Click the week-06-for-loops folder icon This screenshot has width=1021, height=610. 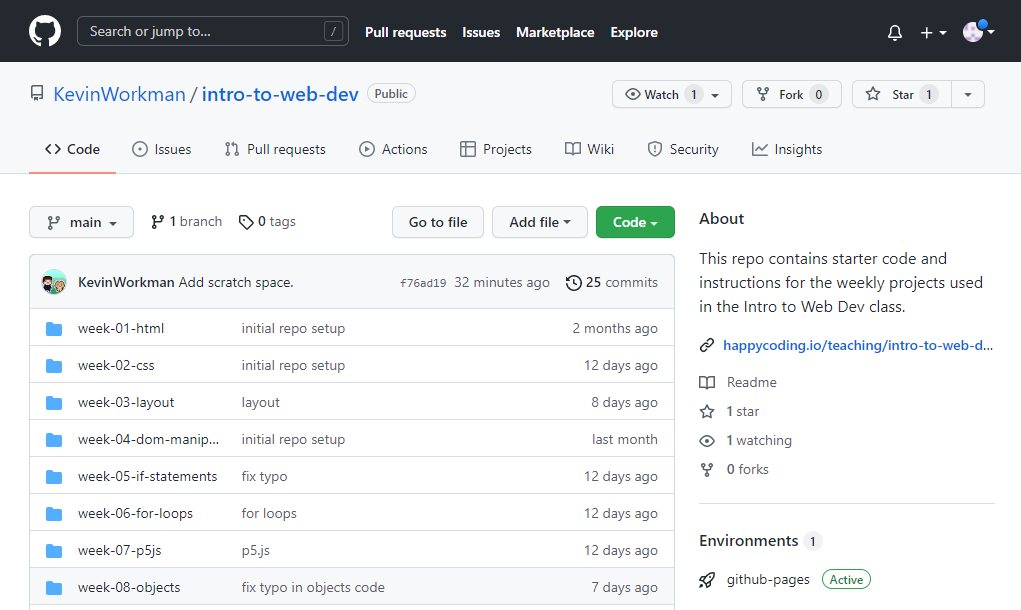(x=54, y=514)
